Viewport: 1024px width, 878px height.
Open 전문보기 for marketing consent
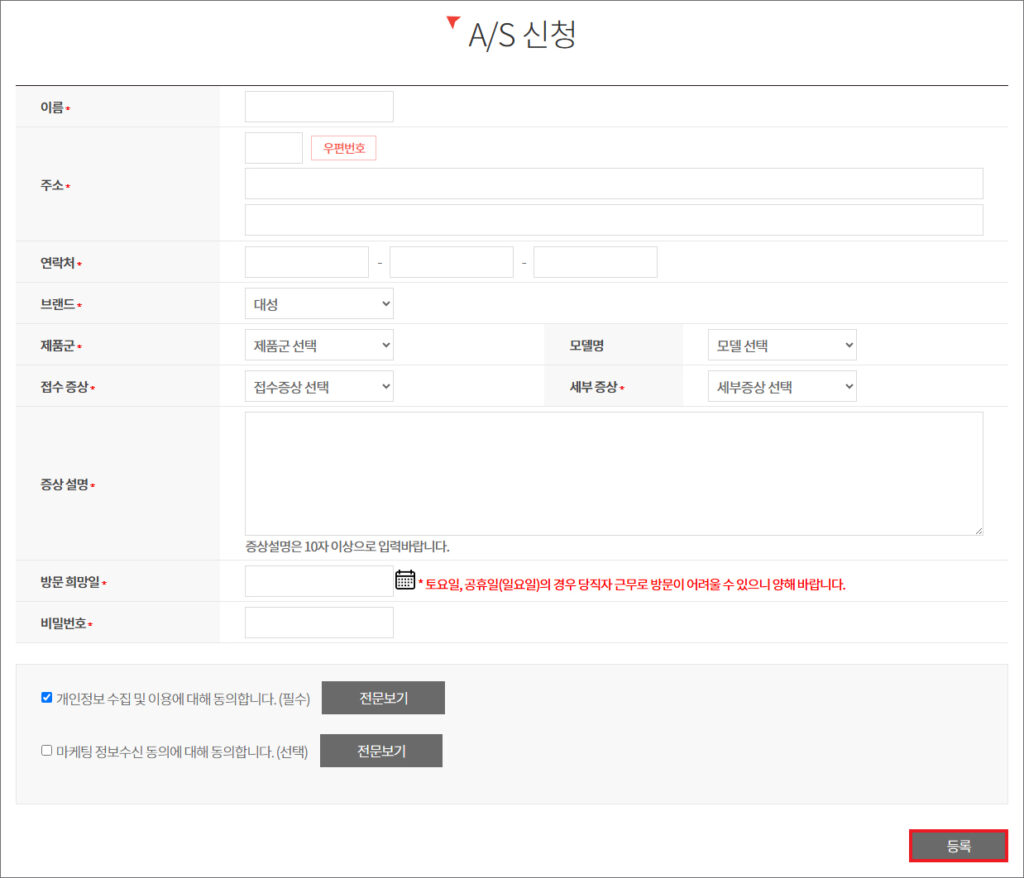381,751
